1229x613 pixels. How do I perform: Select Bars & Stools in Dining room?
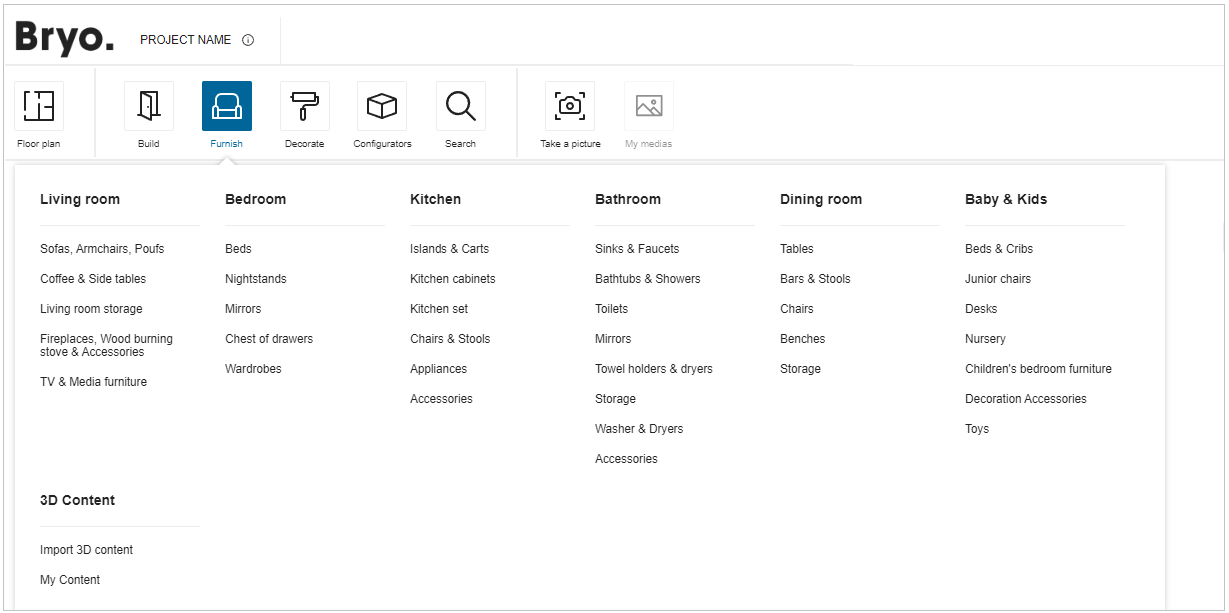[815, 279]
